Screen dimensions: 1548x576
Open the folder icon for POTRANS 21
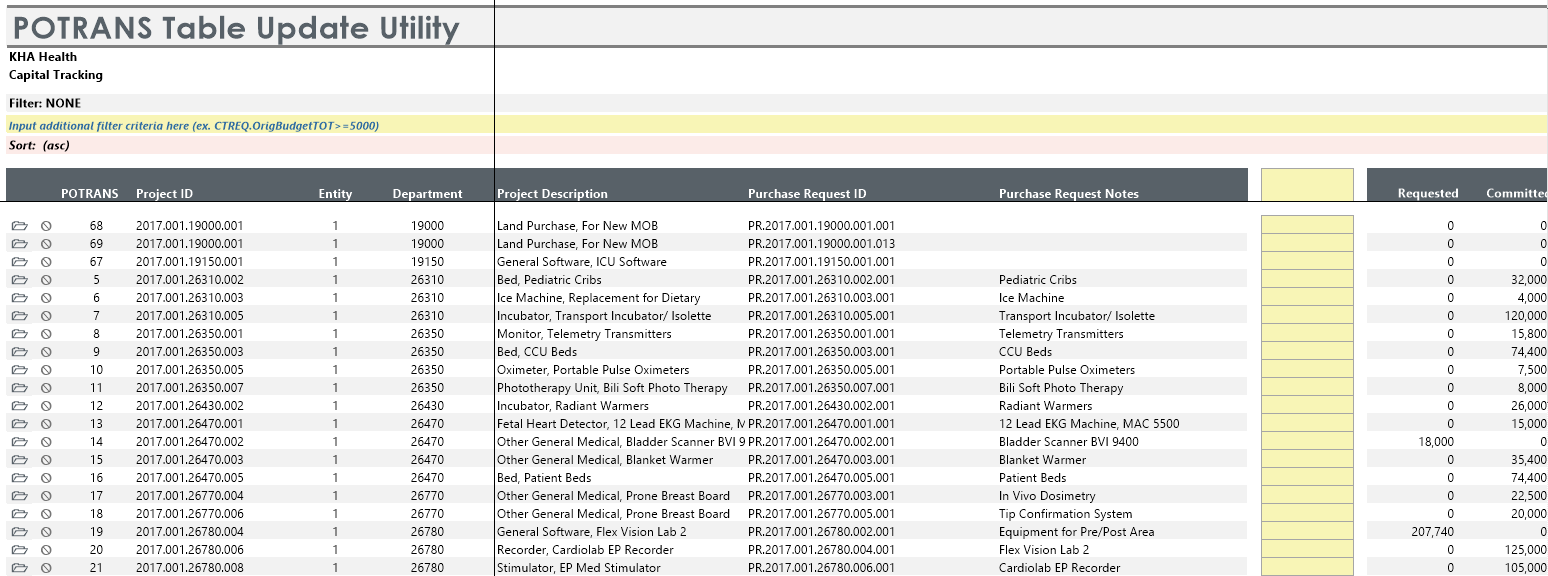pyautogui.click(x=19, y=568)
